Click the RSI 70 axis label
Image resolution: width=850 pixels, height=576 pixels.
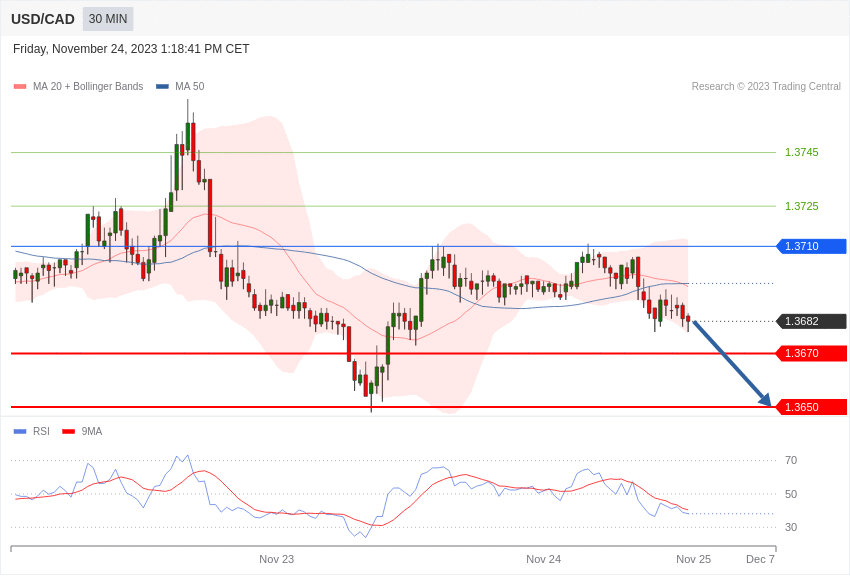[791, 460]
